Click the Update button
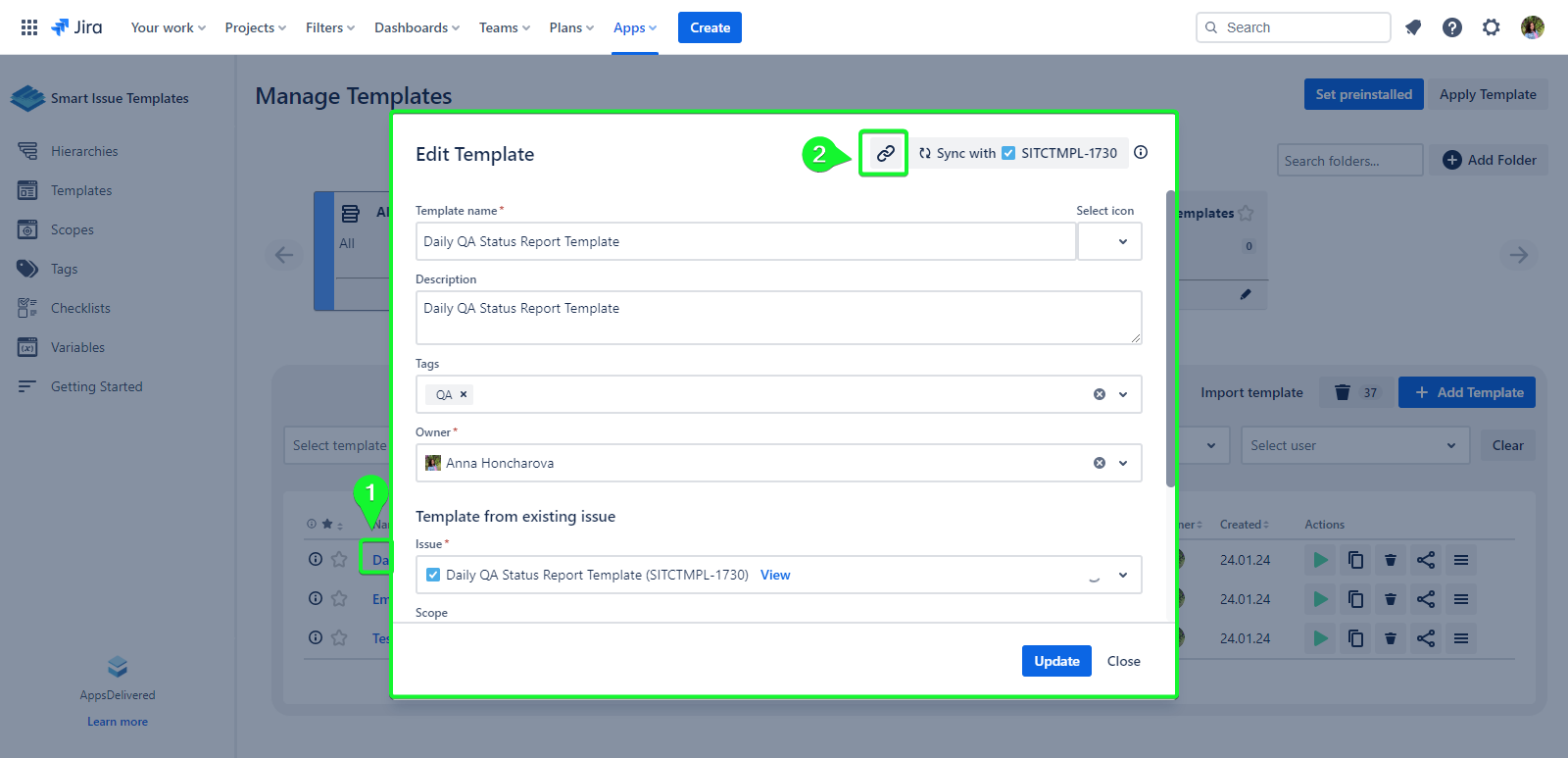This screenshot has height=758, width=1568. coord(1055,661)
